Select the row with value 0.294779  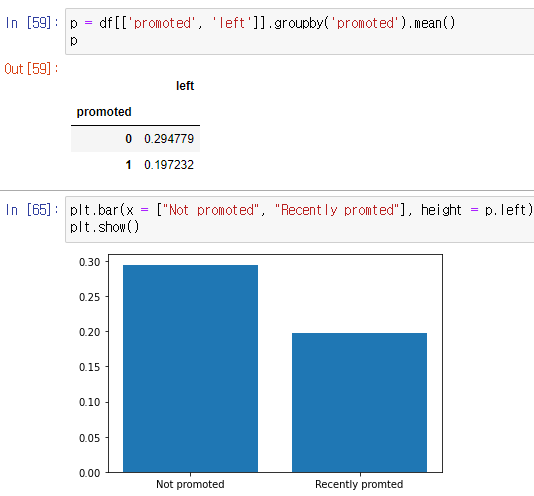tap(135, 139)
